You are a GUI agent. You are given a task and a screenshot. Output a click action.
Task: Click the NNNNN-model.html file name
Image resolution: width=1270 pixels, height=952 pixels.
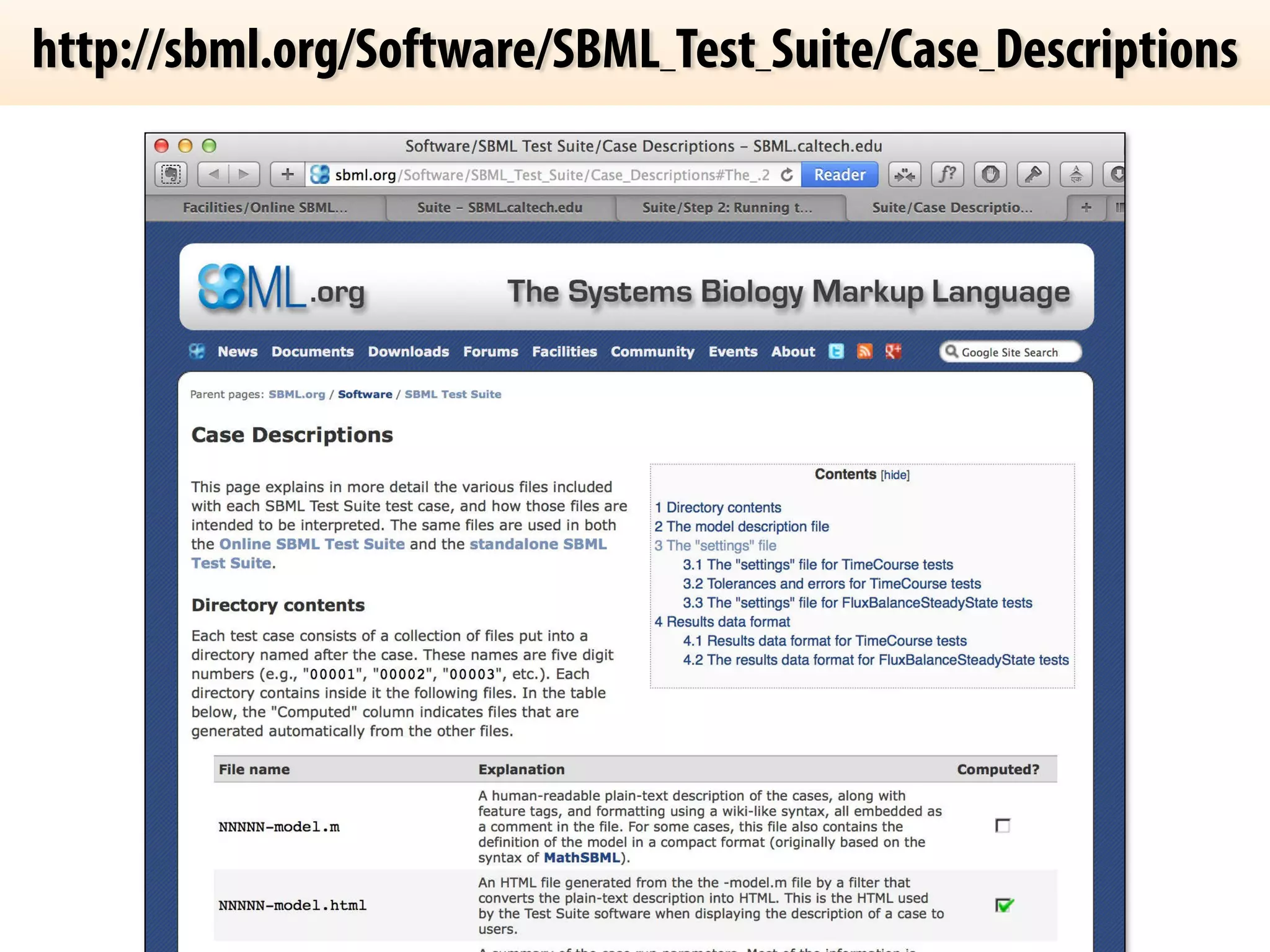click(292, 906)
